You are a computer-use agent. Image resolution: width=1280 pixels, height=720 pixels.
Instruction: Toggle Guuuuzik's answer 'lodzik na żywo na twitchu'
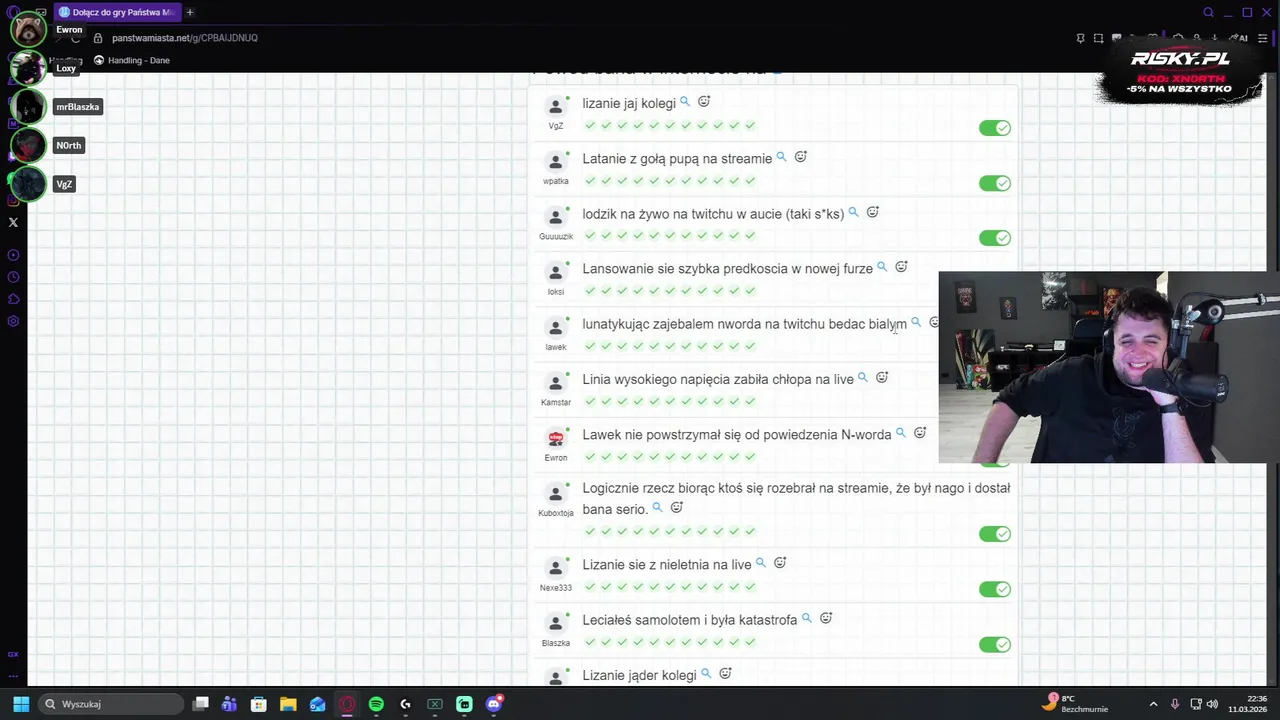(x=995, y=238)
